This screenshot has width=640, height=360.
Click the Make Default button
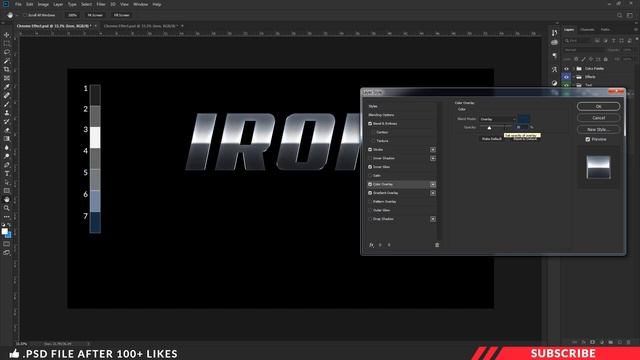pos(492,139)
